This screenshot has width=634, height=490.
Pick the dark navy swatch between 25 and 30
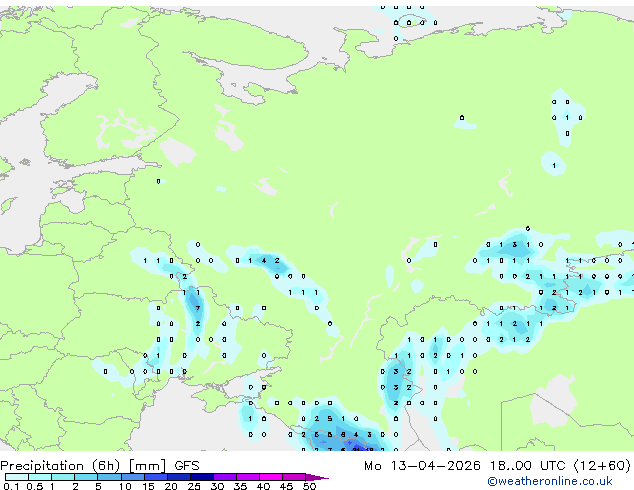click(x=202, y=477)
